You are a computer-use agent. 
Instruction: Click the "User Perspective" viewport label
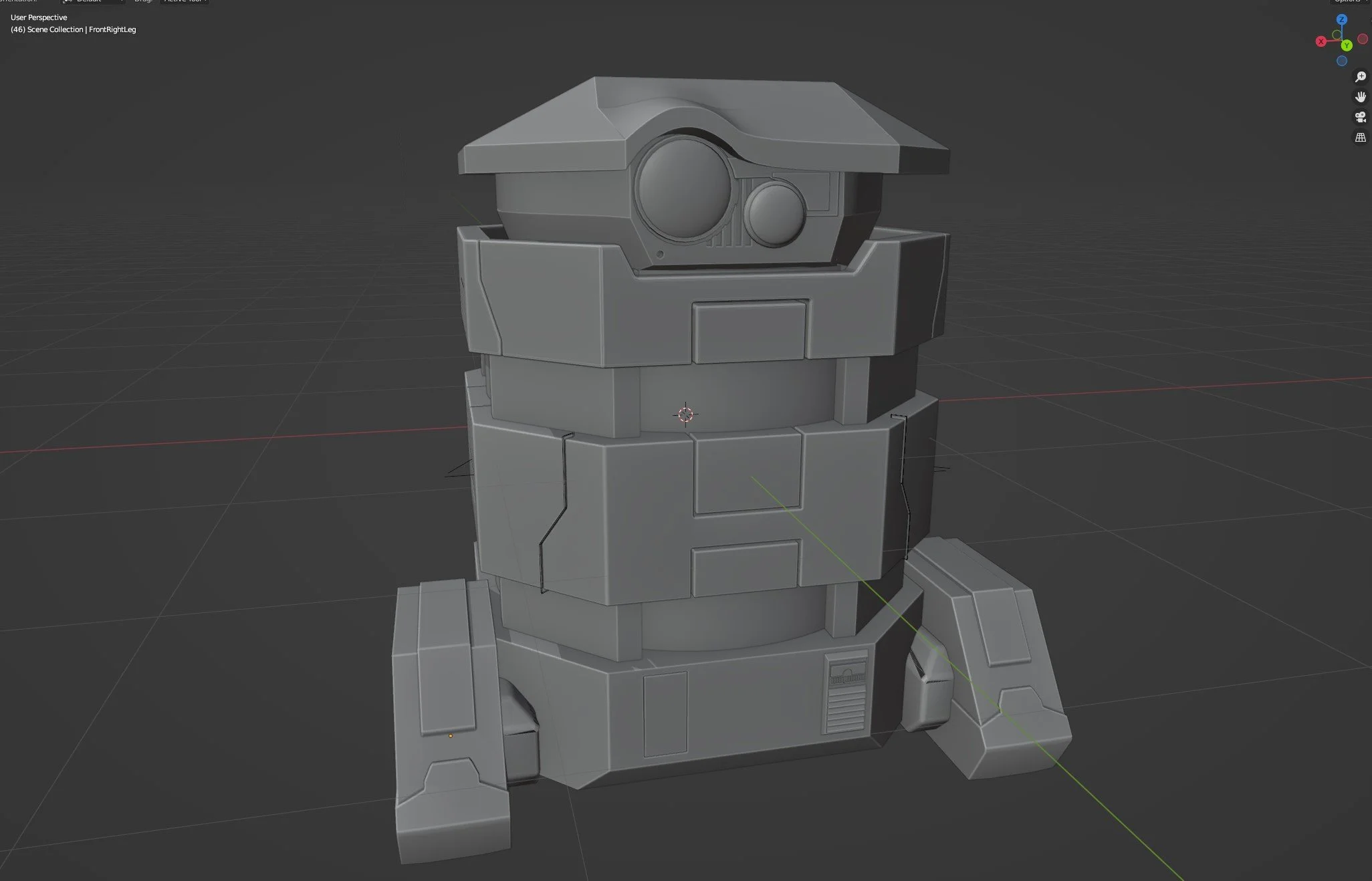pos(39,17)
